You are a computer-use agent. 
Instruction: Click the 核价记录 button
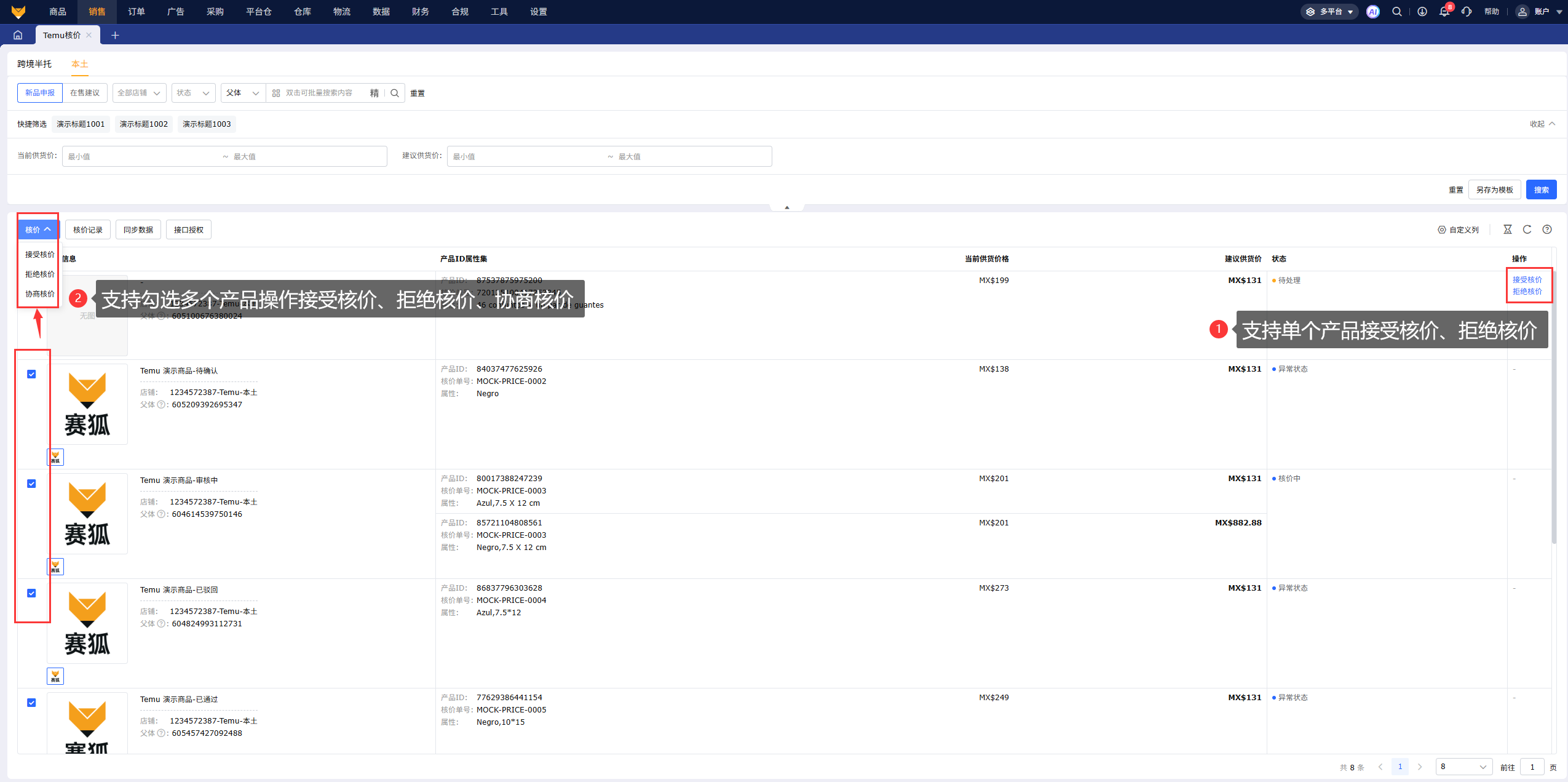tap(88, 229)
